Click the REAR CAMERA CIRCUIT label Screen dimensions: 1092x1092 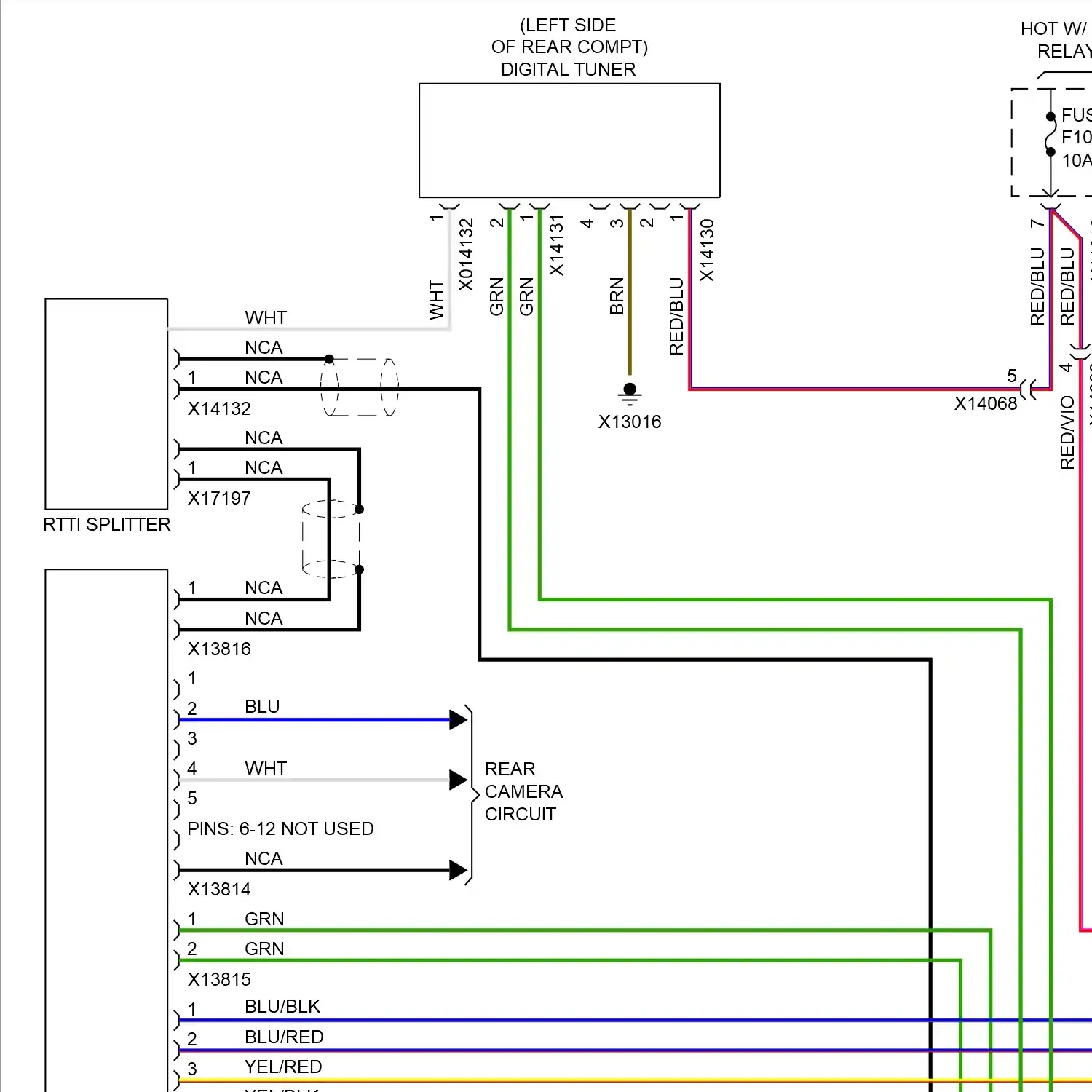coord(523,791)
